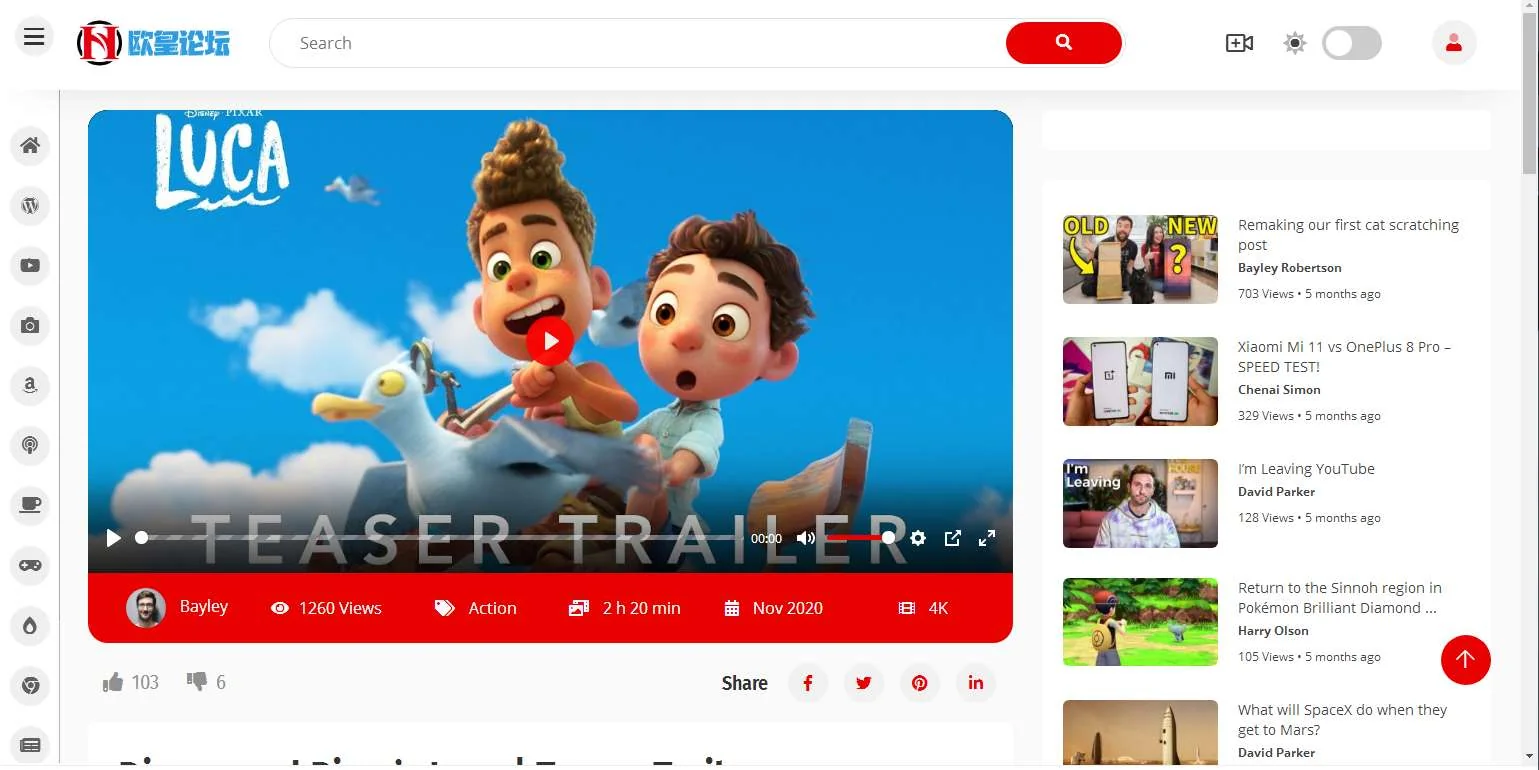Open video player settings gear

[918, 538]
